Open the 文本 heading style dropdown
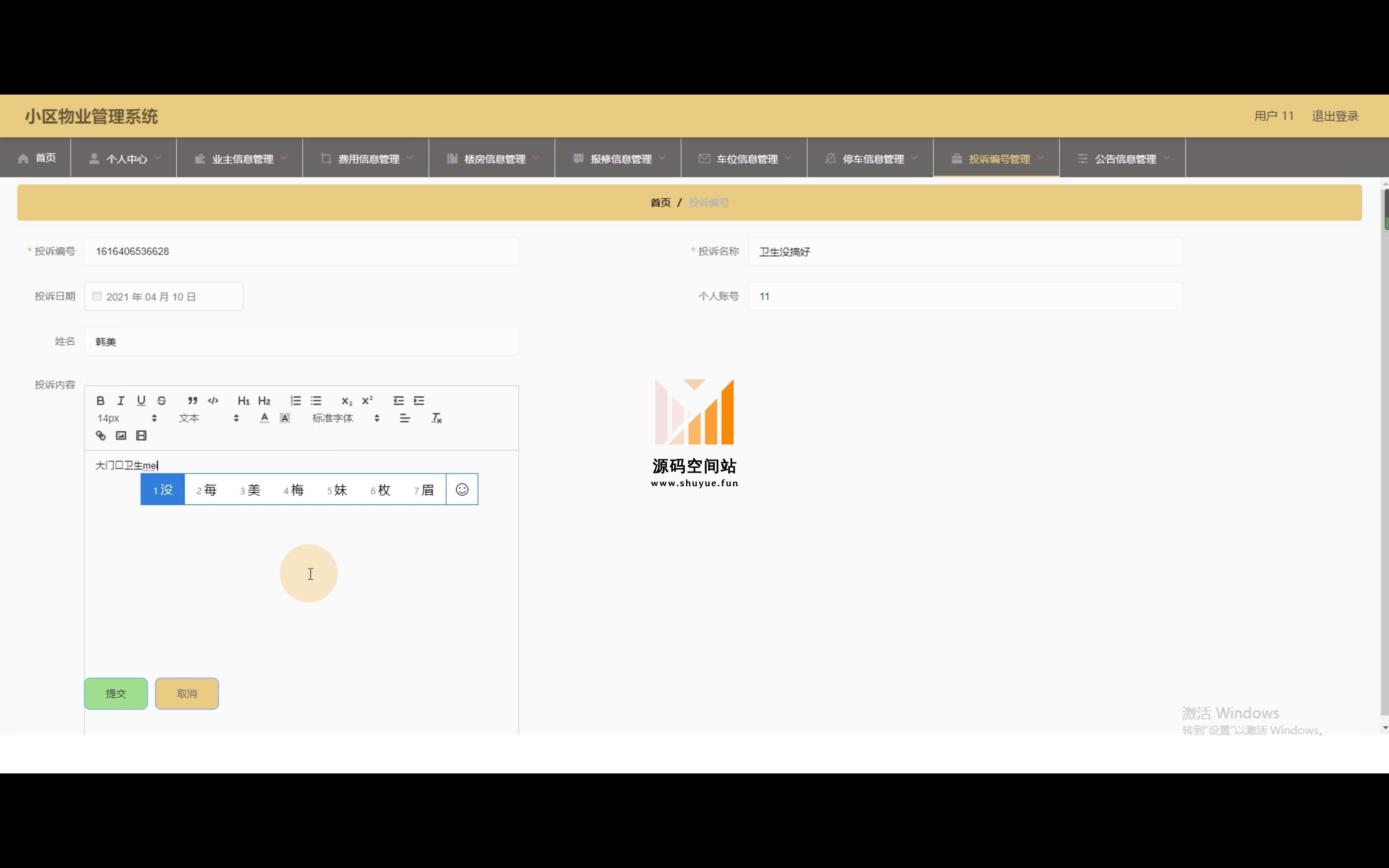 coord(209,418)
